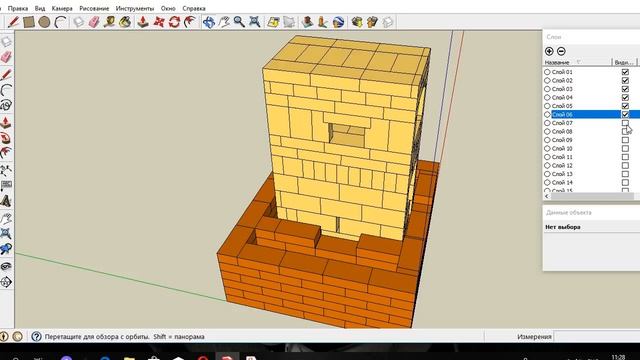Activate the Pan hand tool in top toolbar
Viewport: 640px width, 360px height.
224,22
